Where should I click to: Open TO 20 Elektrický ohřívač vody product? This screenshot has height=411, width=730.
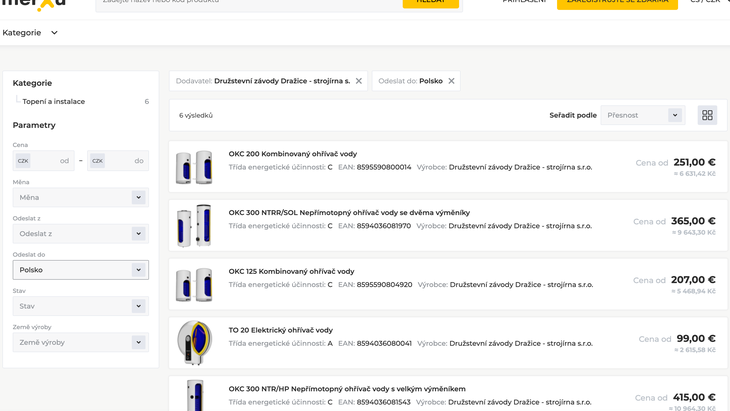pos(280,330)
